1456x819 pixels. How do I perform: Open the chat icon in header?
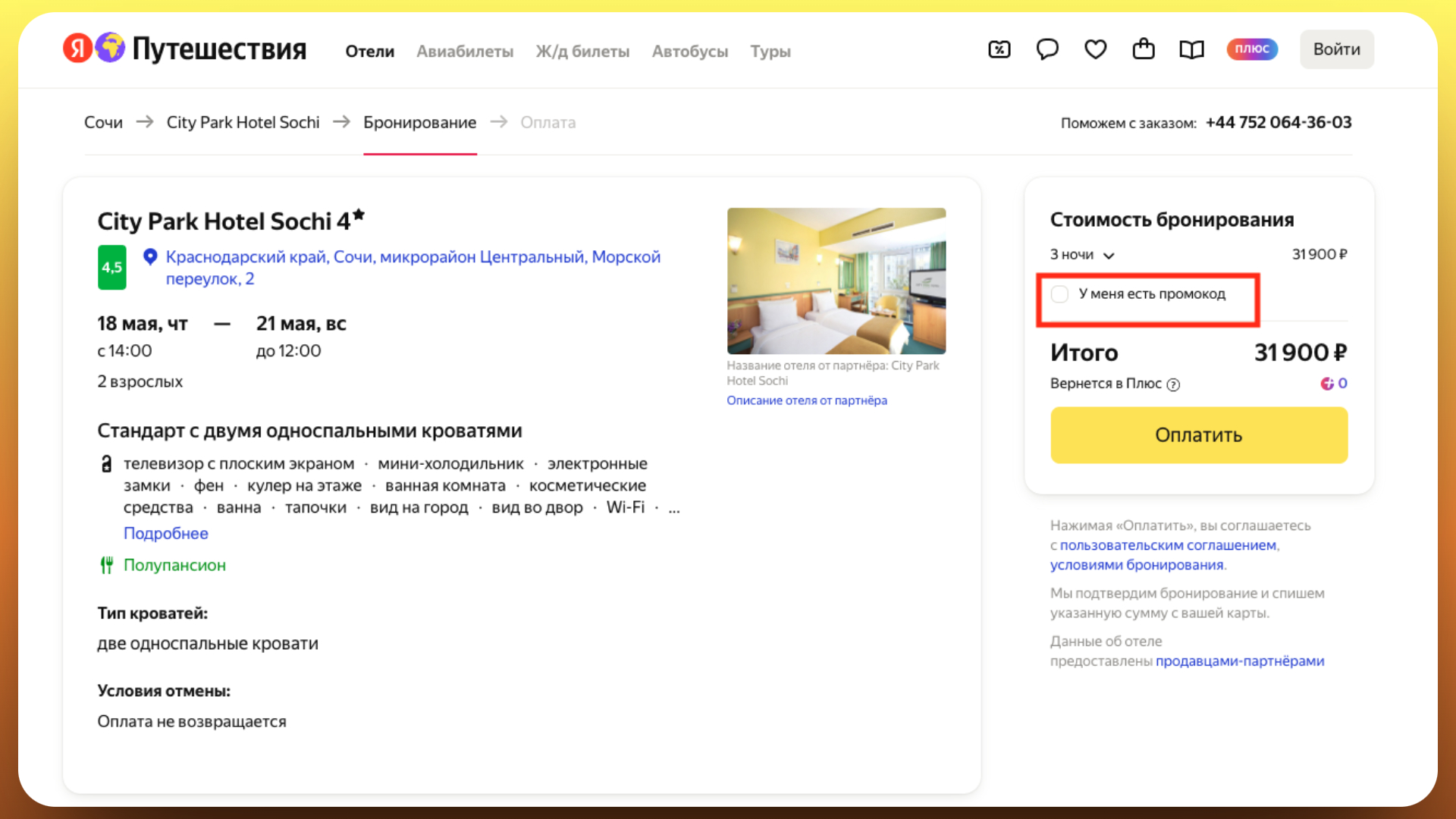(x=1047, y=49)
